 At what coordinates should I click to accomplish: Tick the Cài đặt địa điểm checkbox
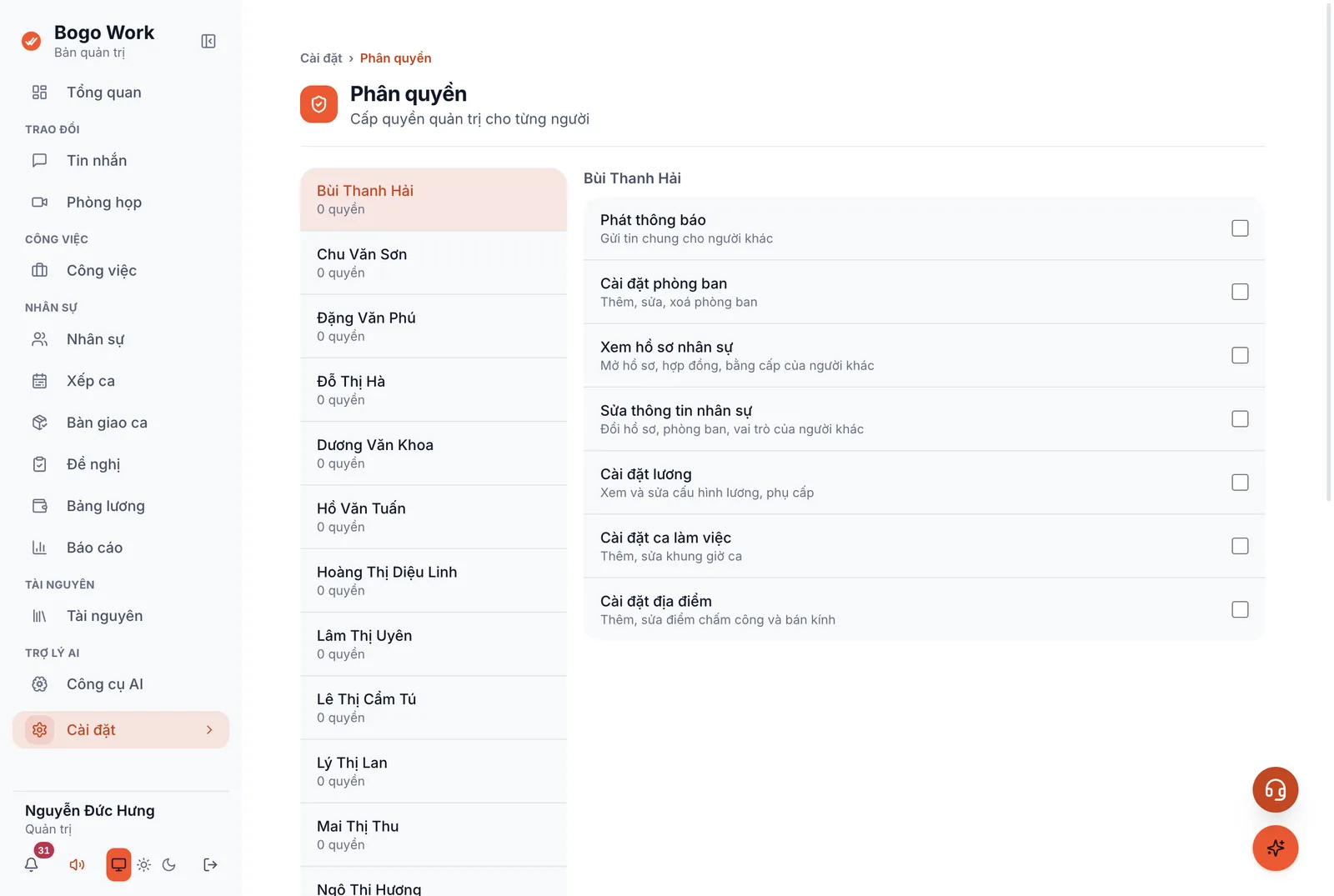pyautogui.click(x=1240, y=609)
